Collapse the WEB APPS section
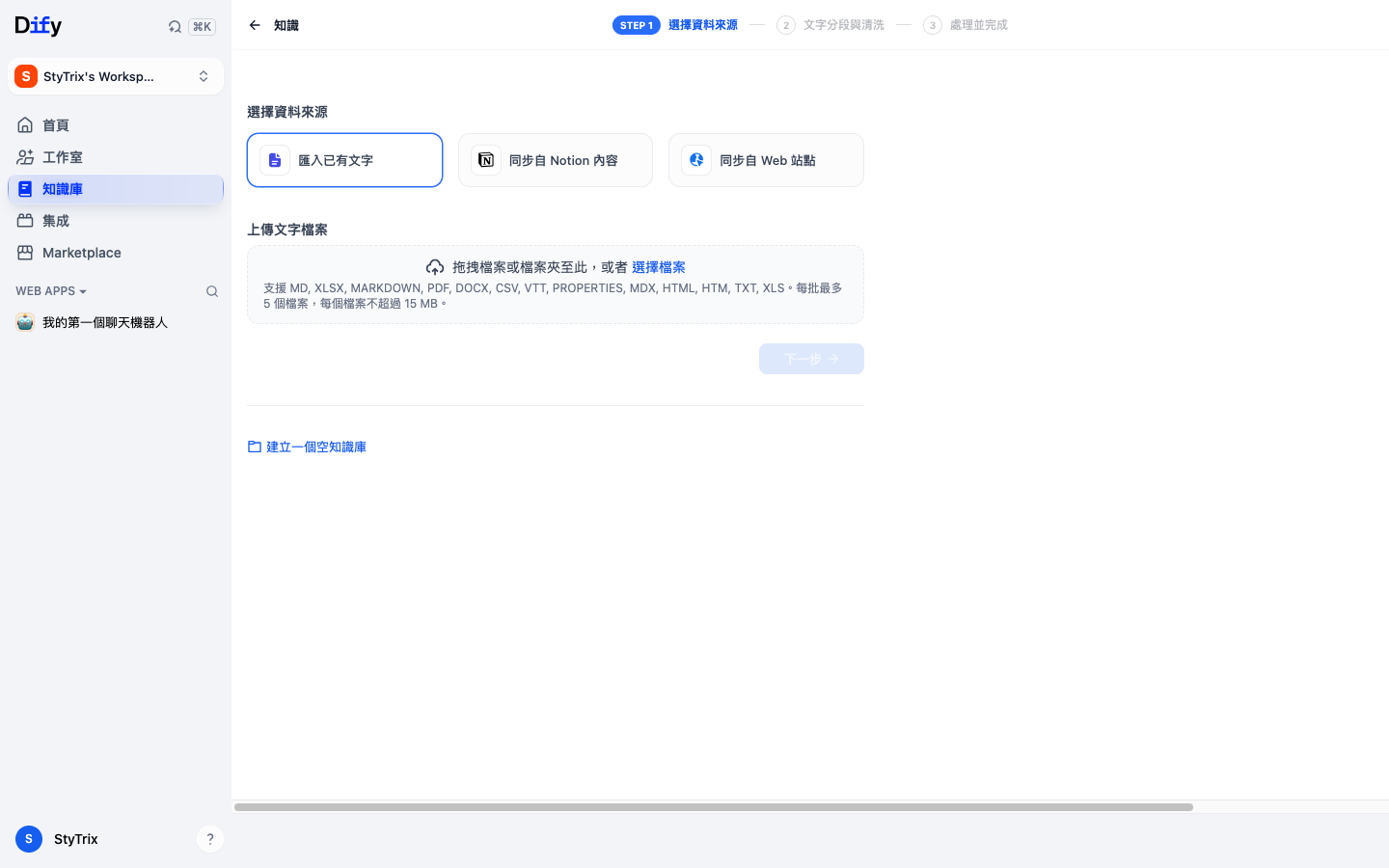 [51, 291]
